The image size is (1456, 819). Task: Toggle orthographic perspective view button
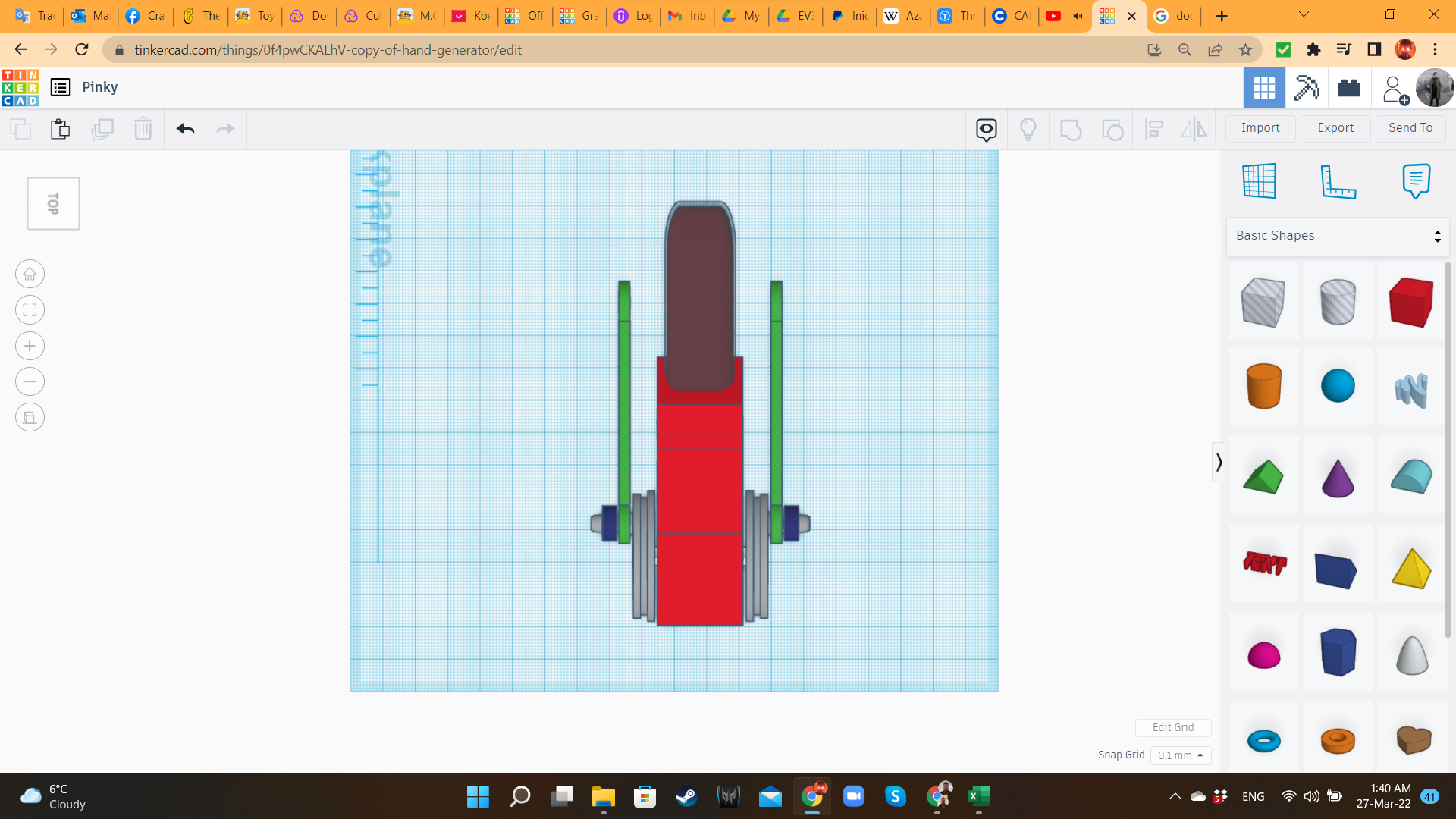(x=30, y=417)
